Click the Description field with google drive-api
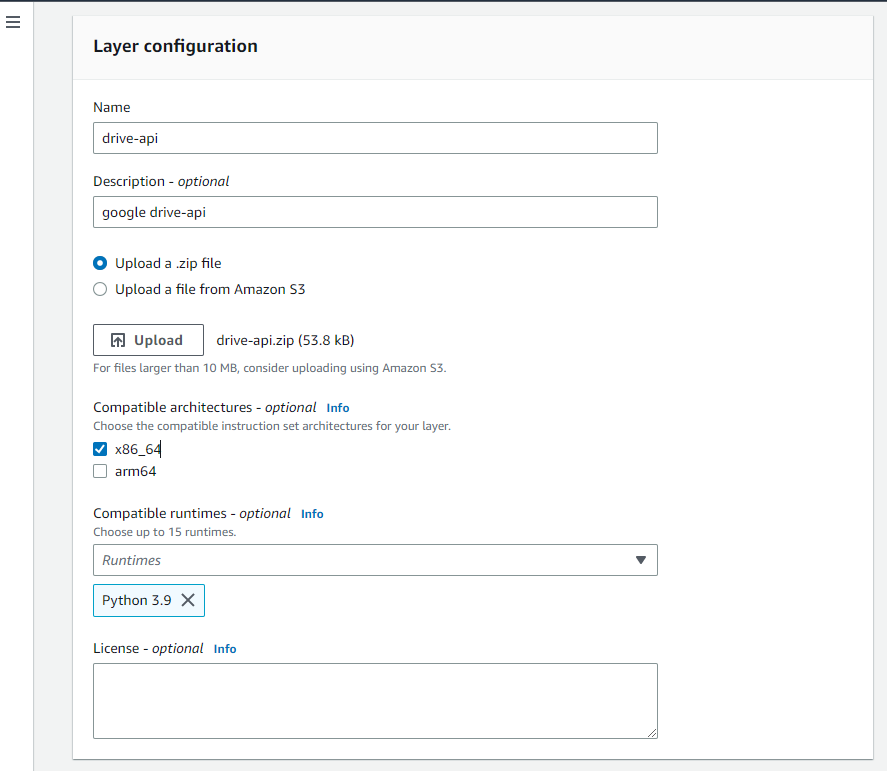Image resolution: width=887 pixels, height=771 pixels. [375, 212]
